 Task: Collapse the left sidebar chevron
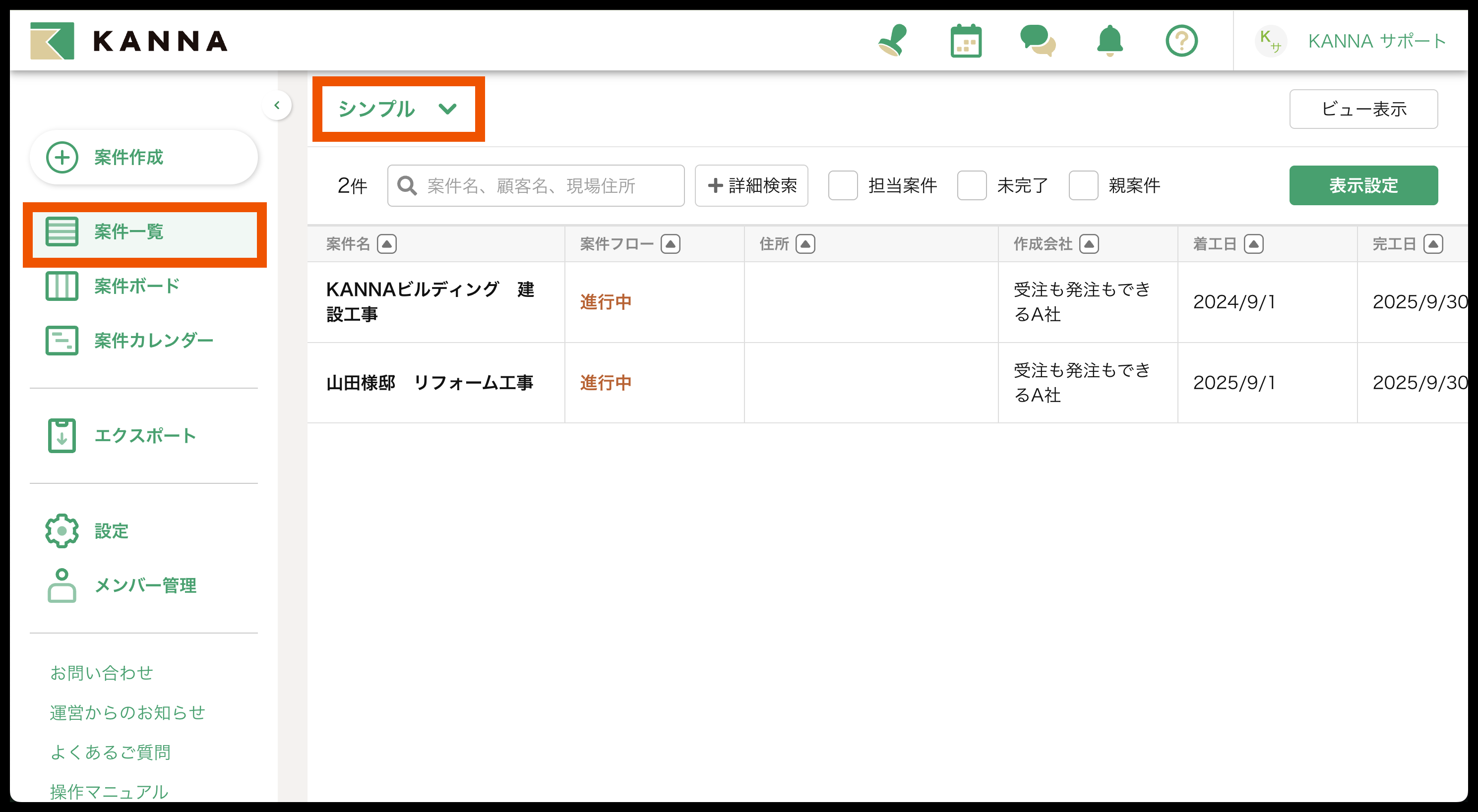(277, 106)
